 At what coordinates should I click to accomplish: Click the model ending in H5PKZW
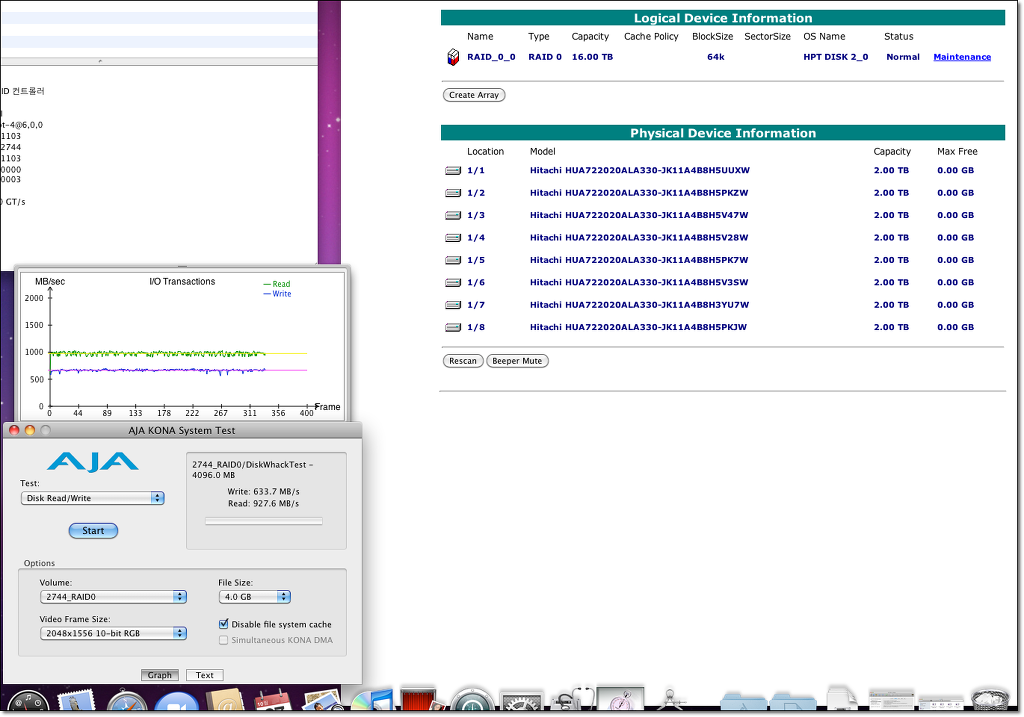pos(639,193)
